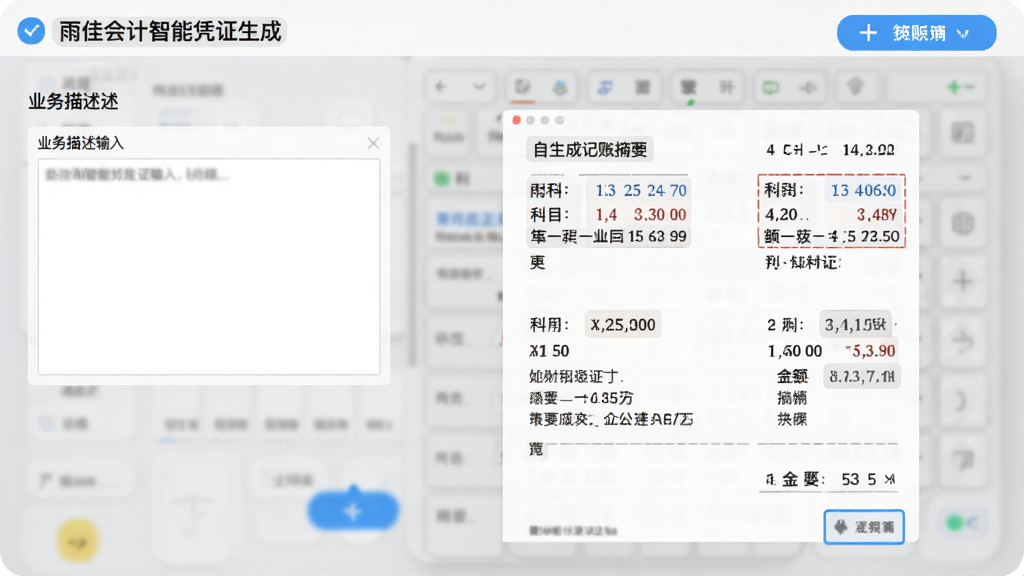Select the edit icon underlined in orange

[522, 88]
